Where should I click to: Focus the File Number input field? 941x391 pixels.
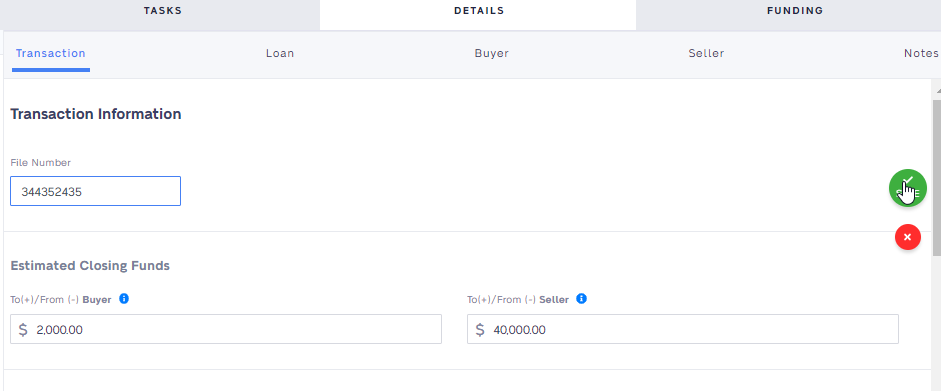(x=95, y=191)
